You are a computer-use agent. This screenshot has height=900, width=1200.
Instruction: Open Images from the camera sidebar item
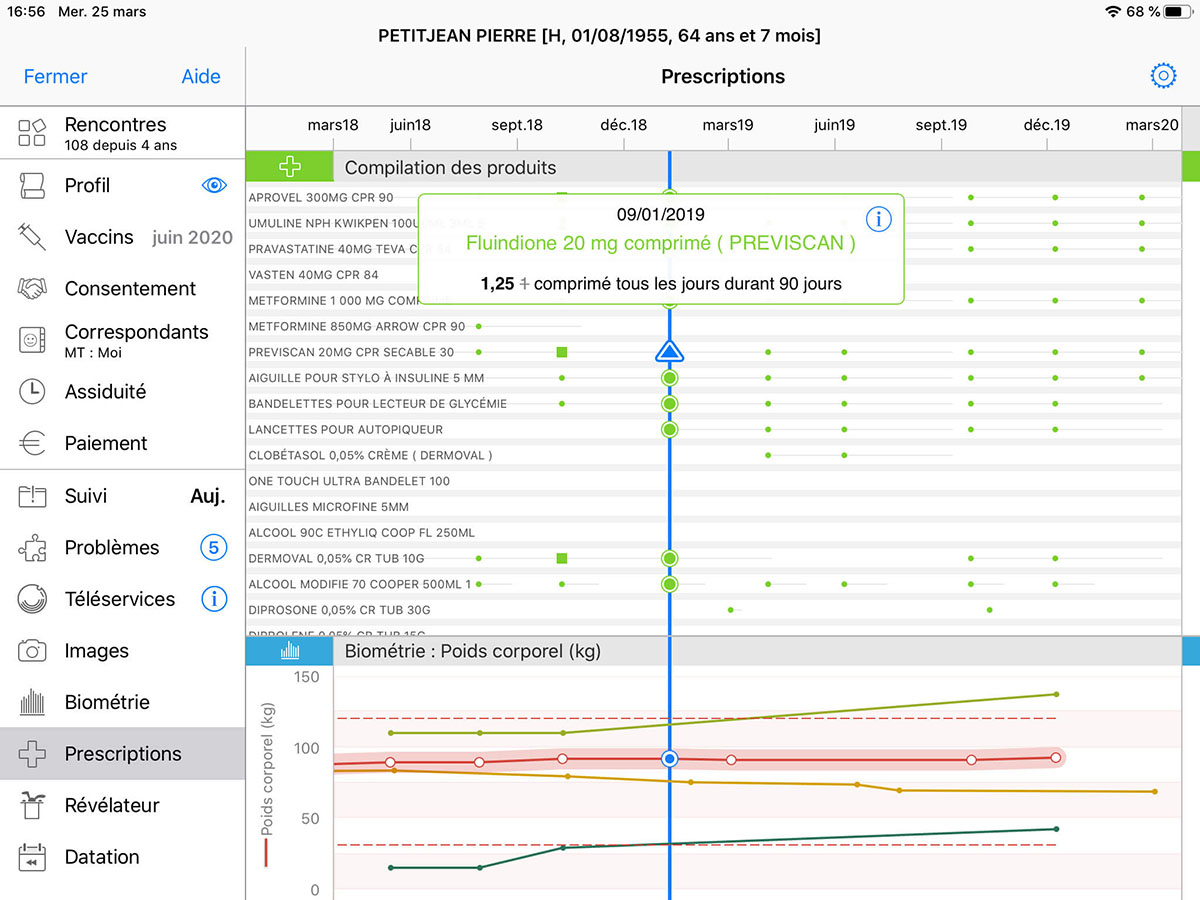point(96,651)
